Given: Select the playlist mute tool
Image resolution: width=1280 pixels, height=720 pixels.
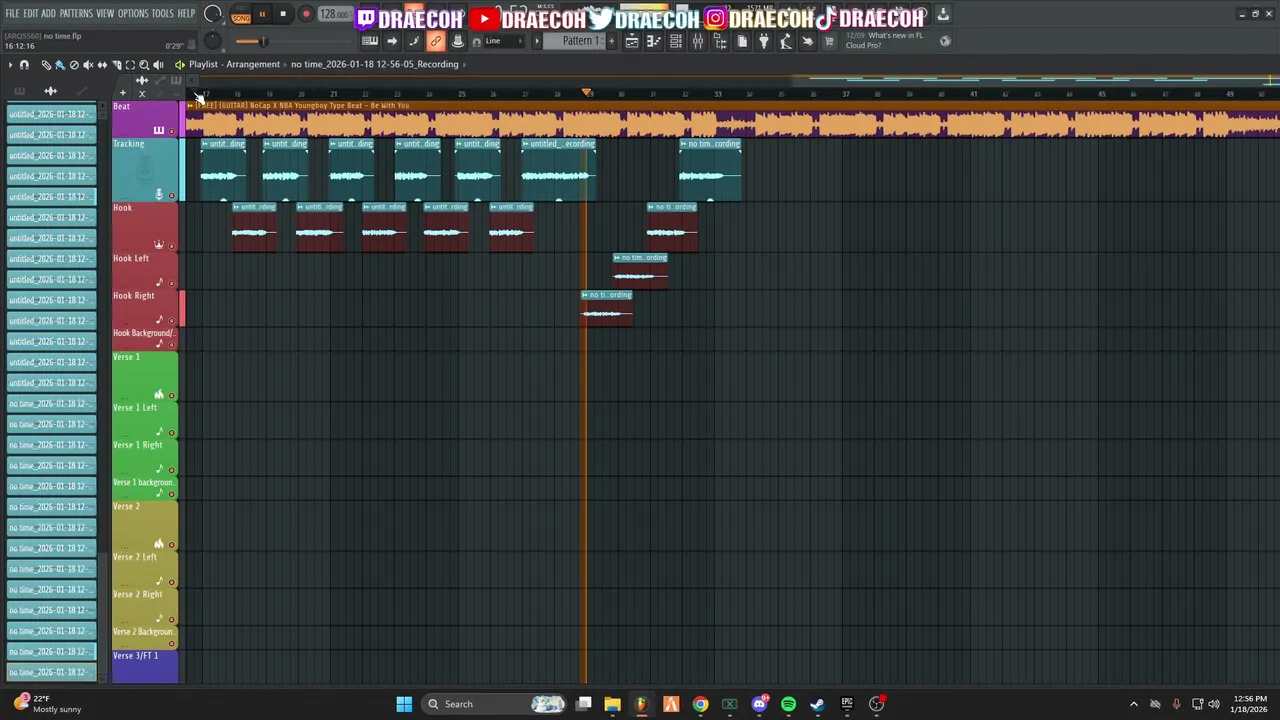Looking at the screenshot, I should (x=88, y=65).
